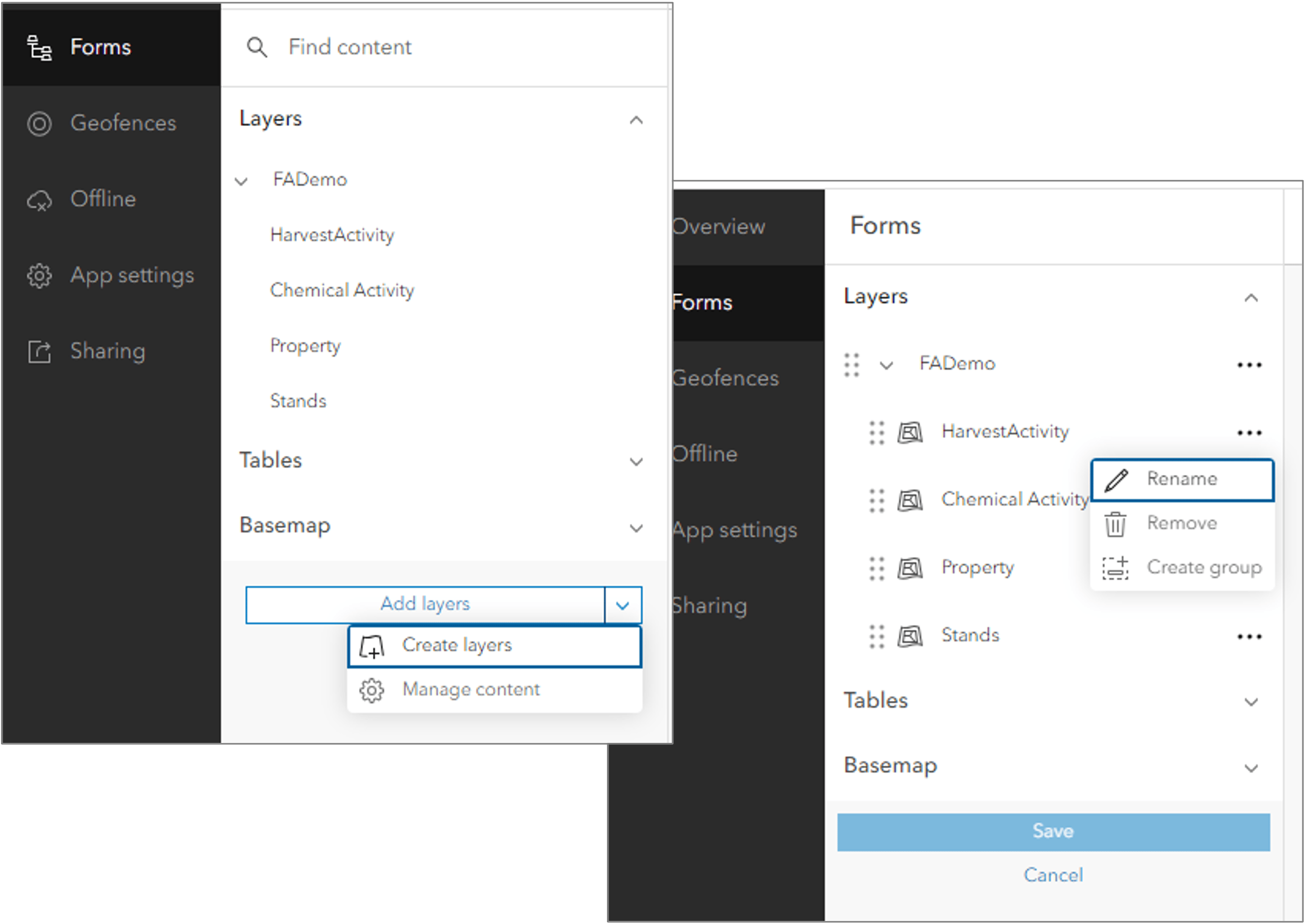Image resolution: width=1306 pixels, height=924 pixels.
Task: Open the Geofences panel
Action: [39, 123]
